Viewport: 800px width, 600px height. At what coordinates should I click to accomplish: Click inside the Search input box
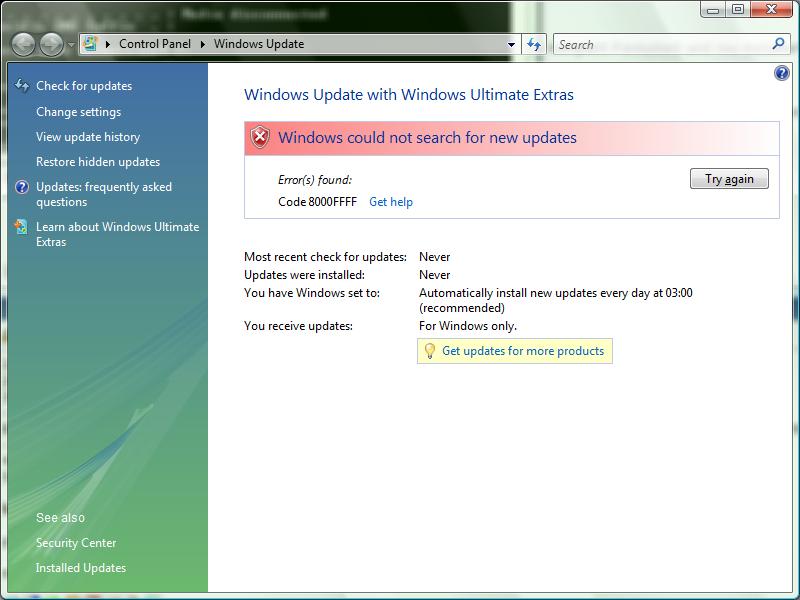[x=663, y=44]
